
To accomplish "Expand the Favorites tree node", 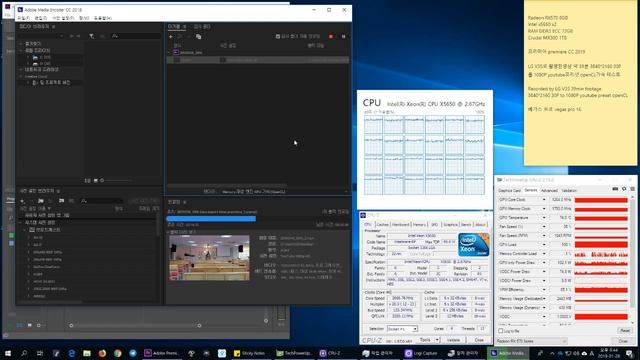I will point(21,44).
